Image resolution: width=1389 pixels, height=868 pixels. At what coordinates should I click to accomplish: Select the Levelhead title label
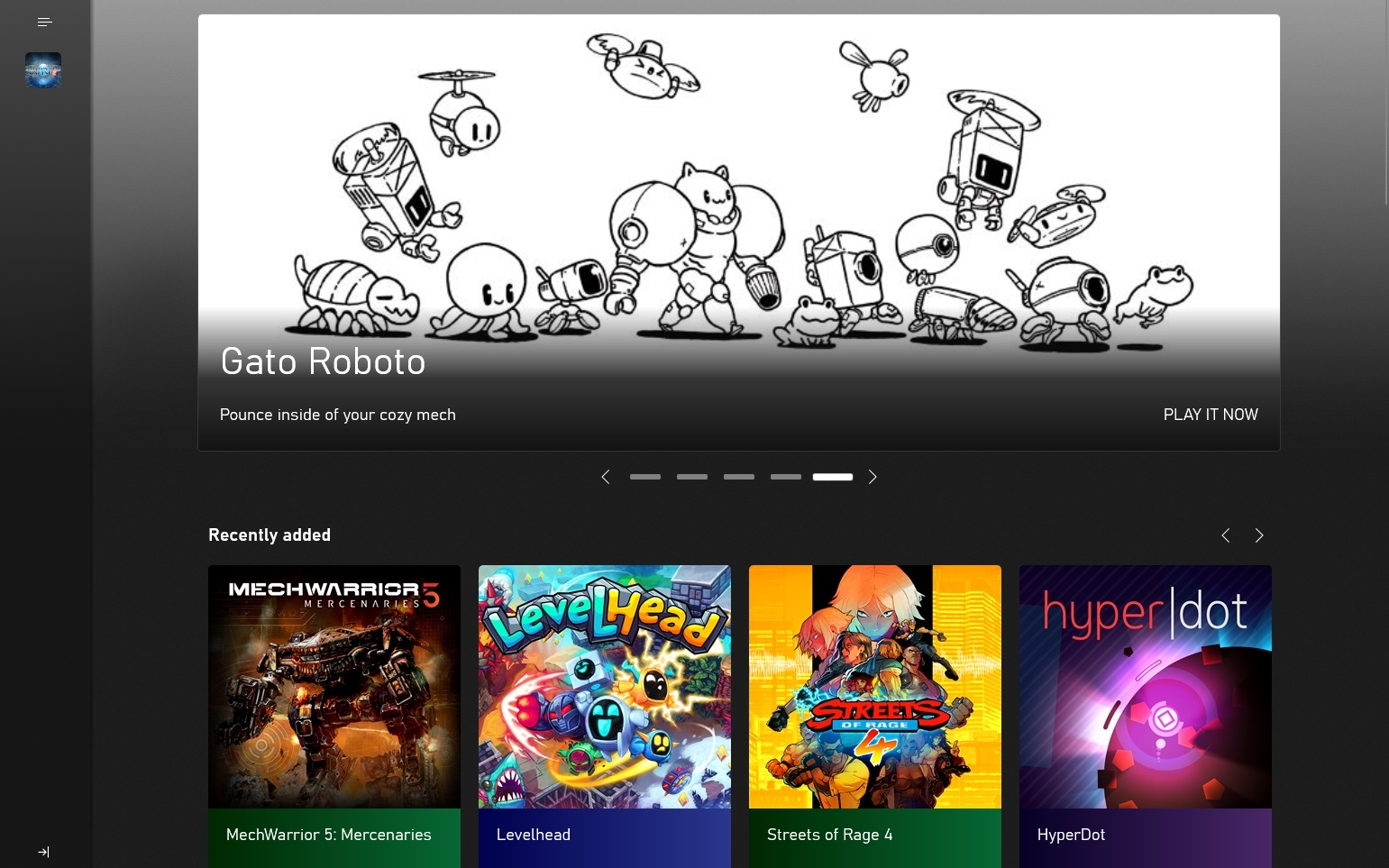[534, 835]
